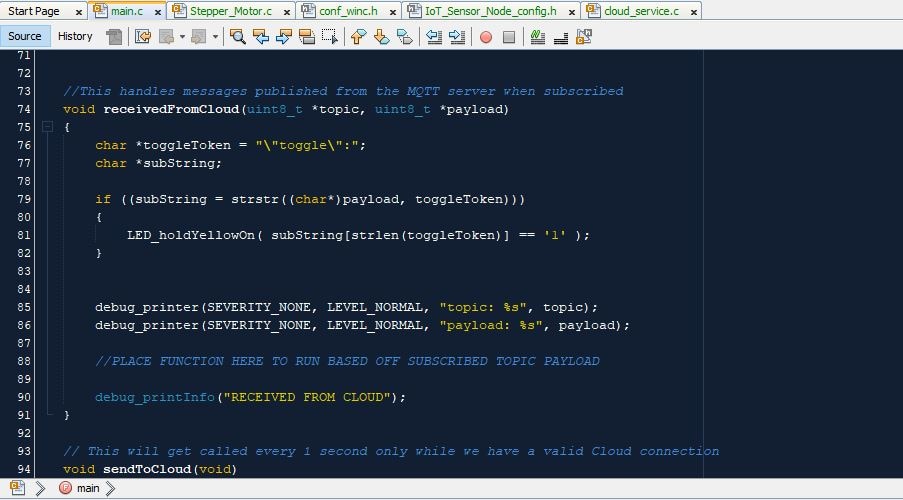Open Back navigation dropdown arrow

182,37
